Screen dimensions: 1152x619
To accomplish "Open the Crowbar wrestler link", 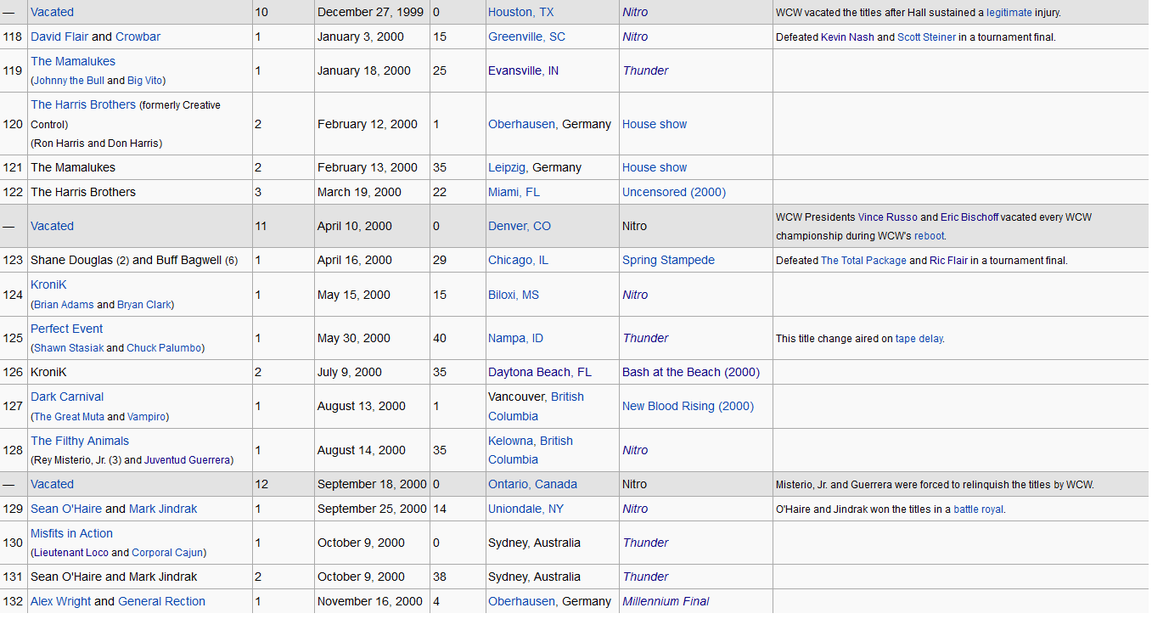I will pos(137,37).
